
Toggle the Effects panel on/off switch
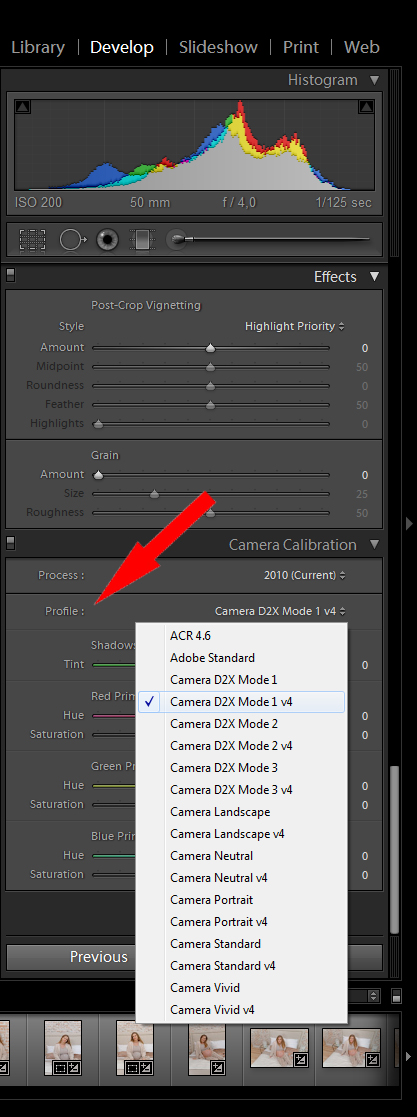[11, 274]
